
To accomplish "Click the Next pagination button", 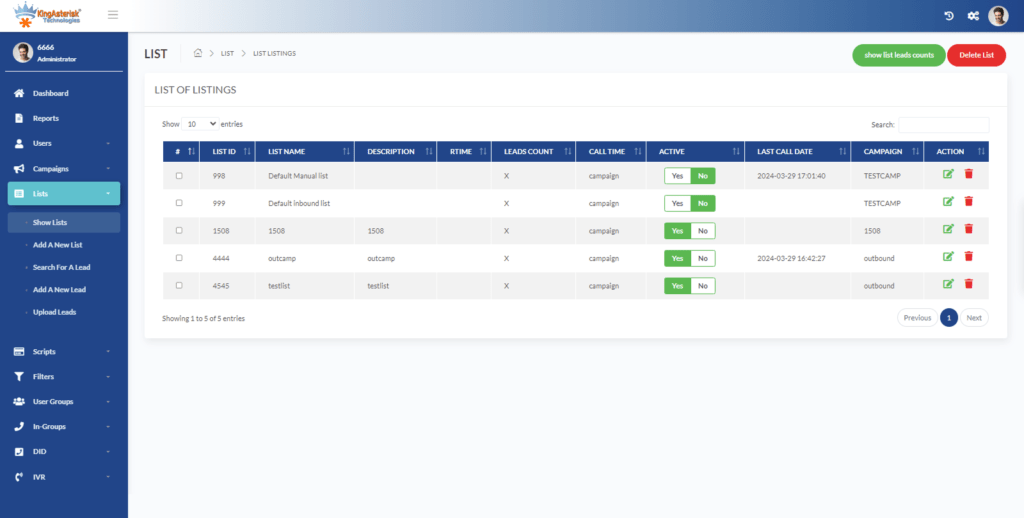I will click(974, 317).
